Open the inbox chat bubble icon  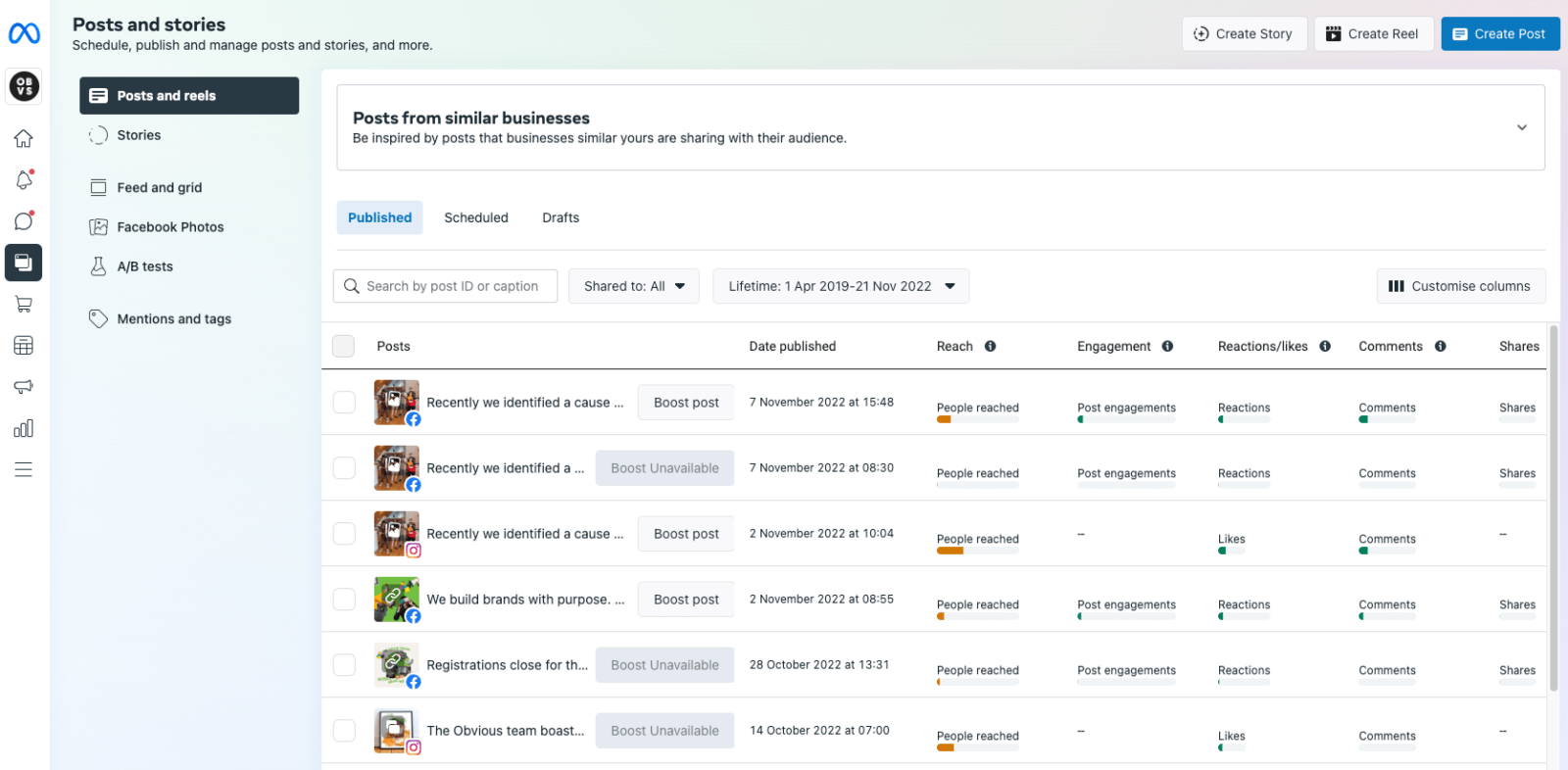(x=24, y=221)
